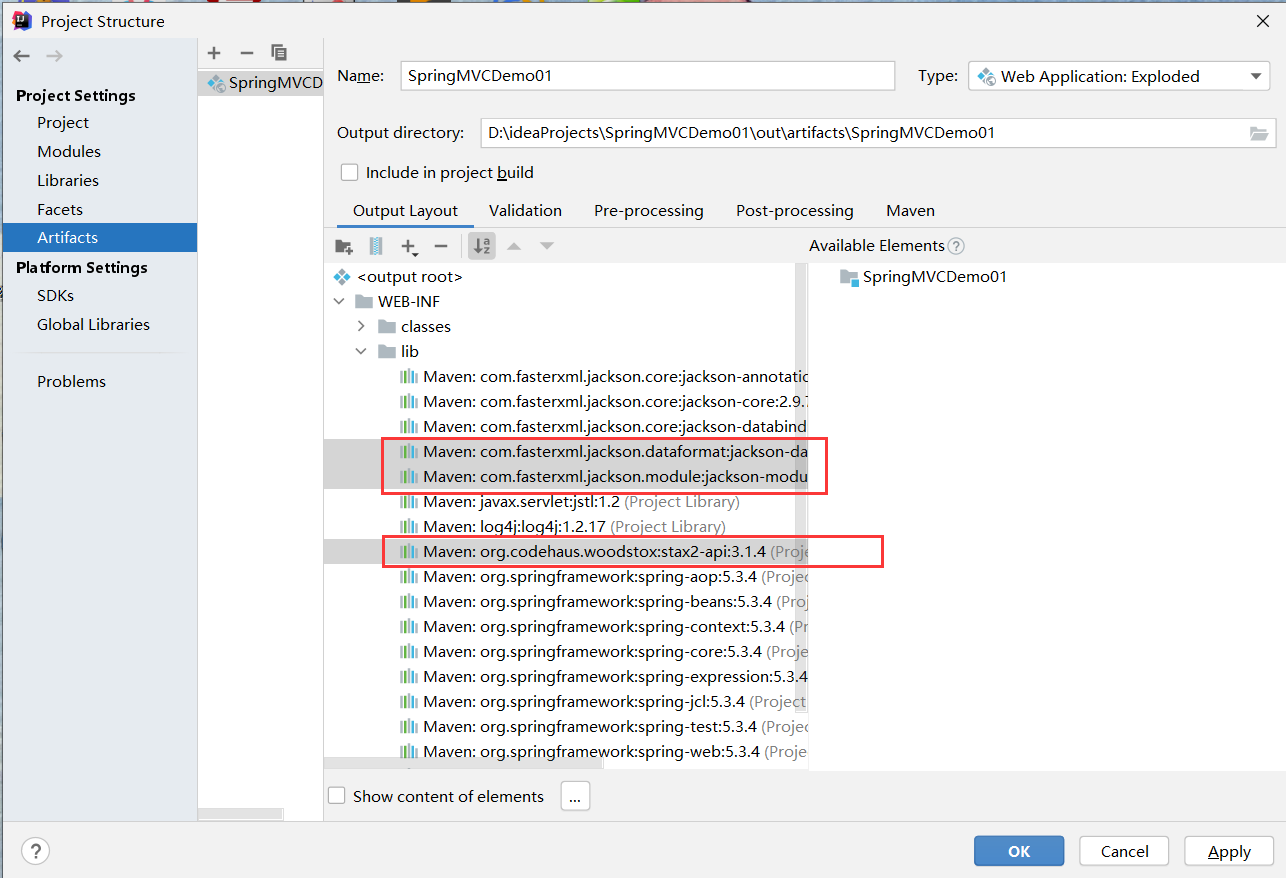Apply the project structure changes
The width and height of the screenshot is (1286, 878).
click(x=1229, y=851)
